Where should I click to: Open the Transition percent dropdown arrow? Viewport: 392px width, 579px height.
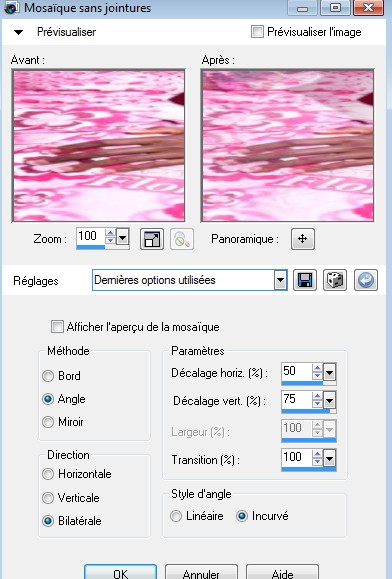pyautogui.click(x=330, y=459)
